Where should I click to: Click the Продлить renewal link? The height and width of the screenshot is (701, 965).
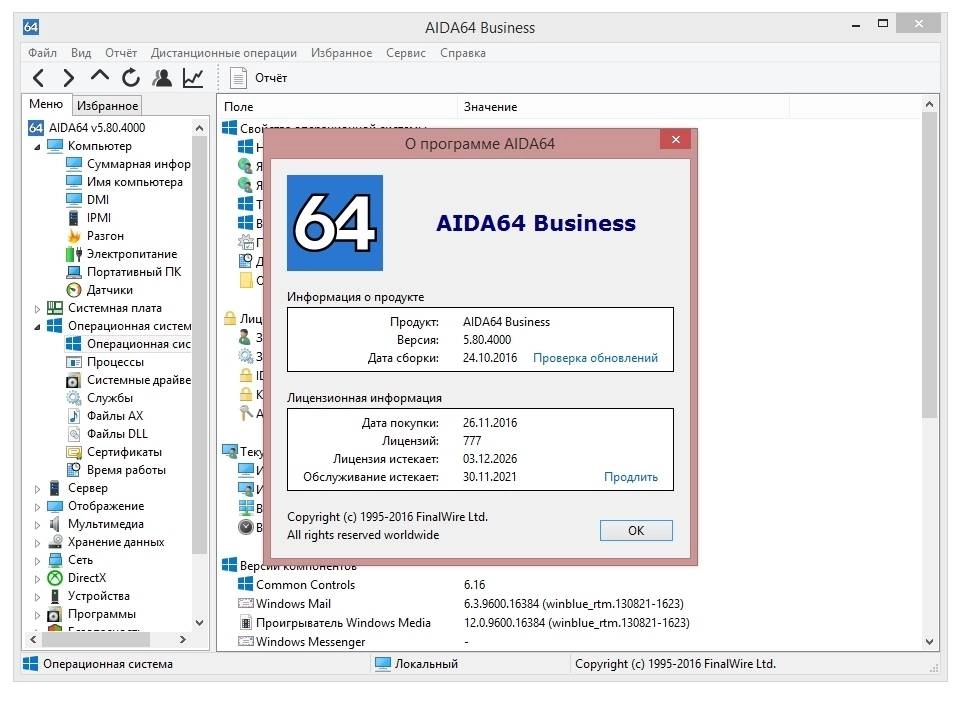coord(631,477)
